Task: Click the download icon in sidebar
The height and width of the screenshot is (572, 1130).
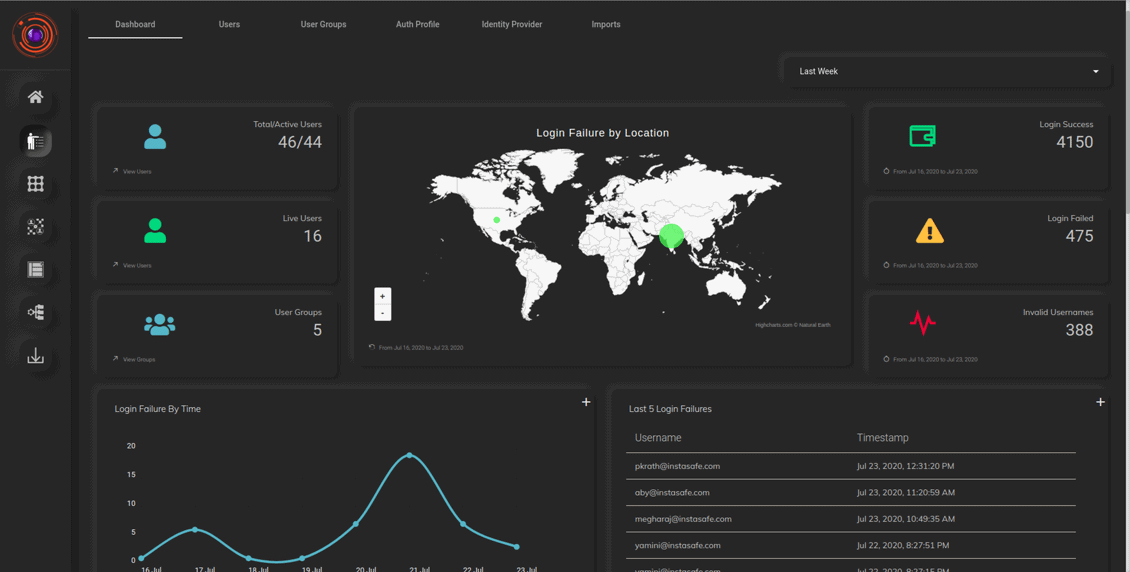Action: click(x=35, y=356)
